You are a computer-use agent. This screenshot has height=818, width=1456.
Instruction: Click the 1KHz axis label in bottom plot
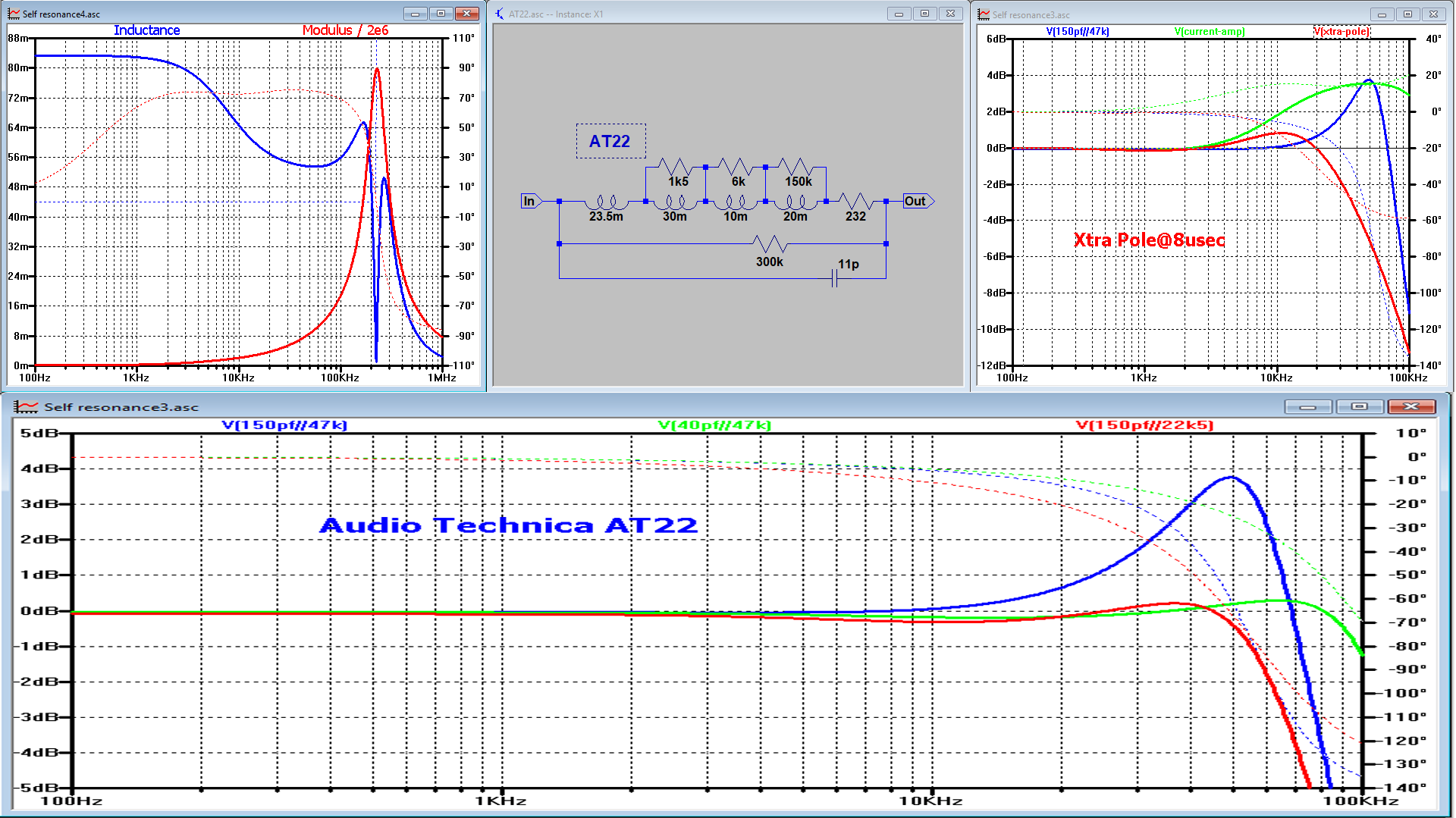500,801
